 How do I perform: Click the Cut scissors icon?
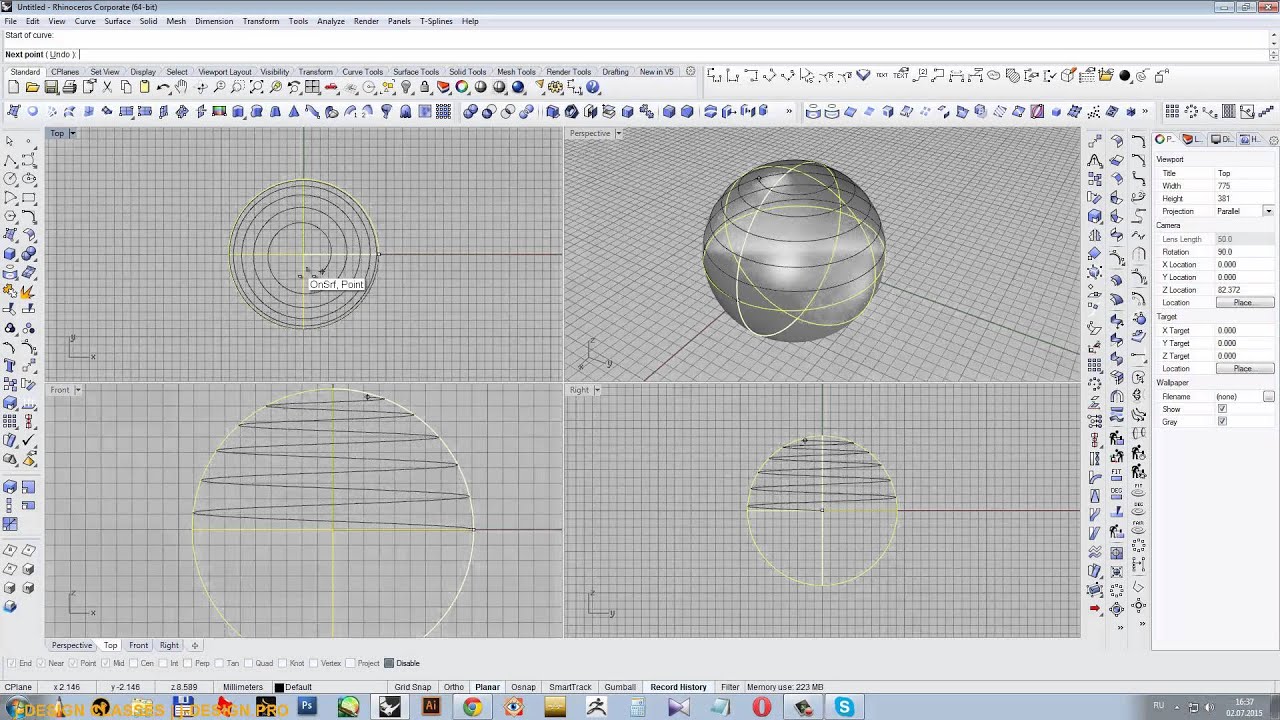coord(107,87)
